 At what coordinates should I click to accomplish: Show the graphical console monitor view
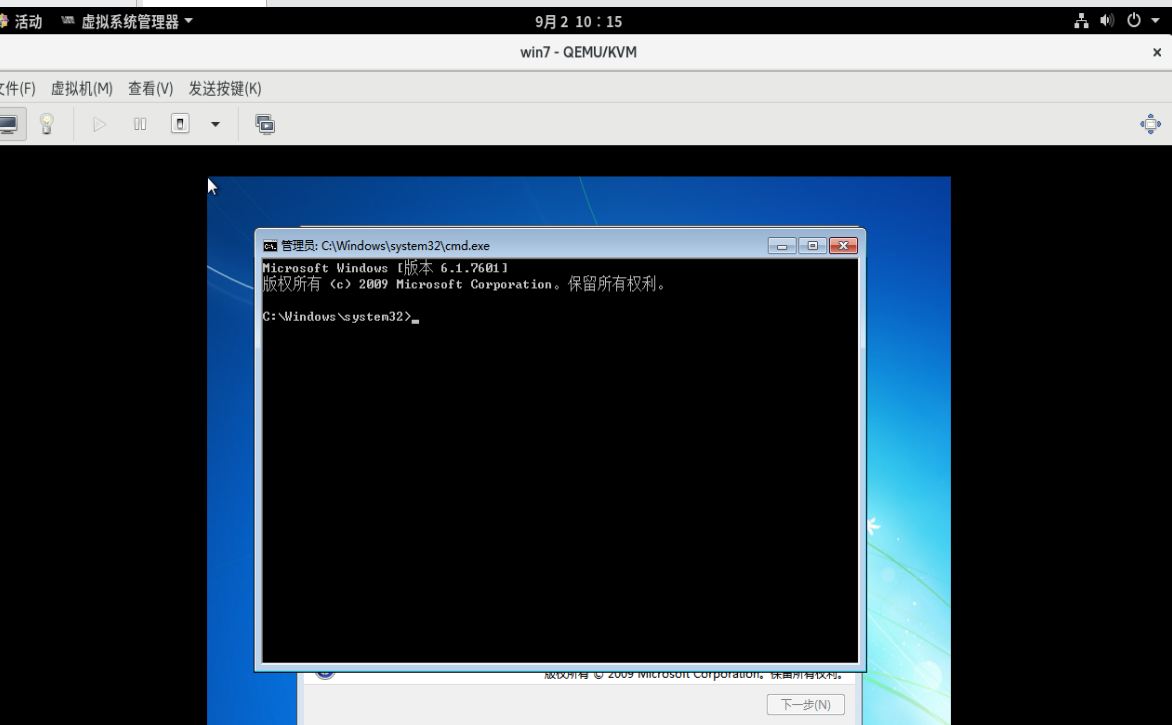click(x=9, y=124)
